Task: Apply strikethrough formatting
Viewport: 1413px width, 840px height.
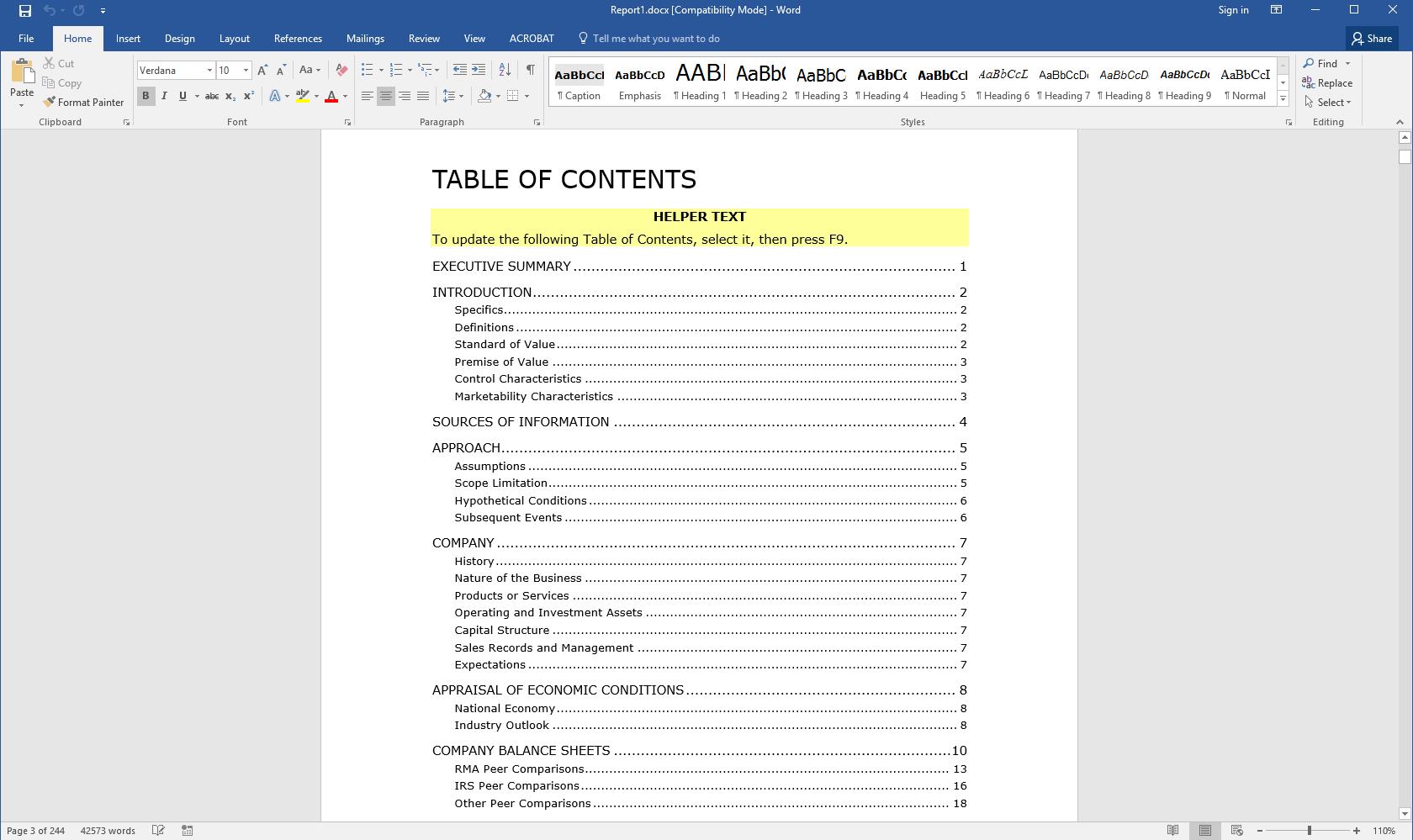Action: click(x=212, y=96)
